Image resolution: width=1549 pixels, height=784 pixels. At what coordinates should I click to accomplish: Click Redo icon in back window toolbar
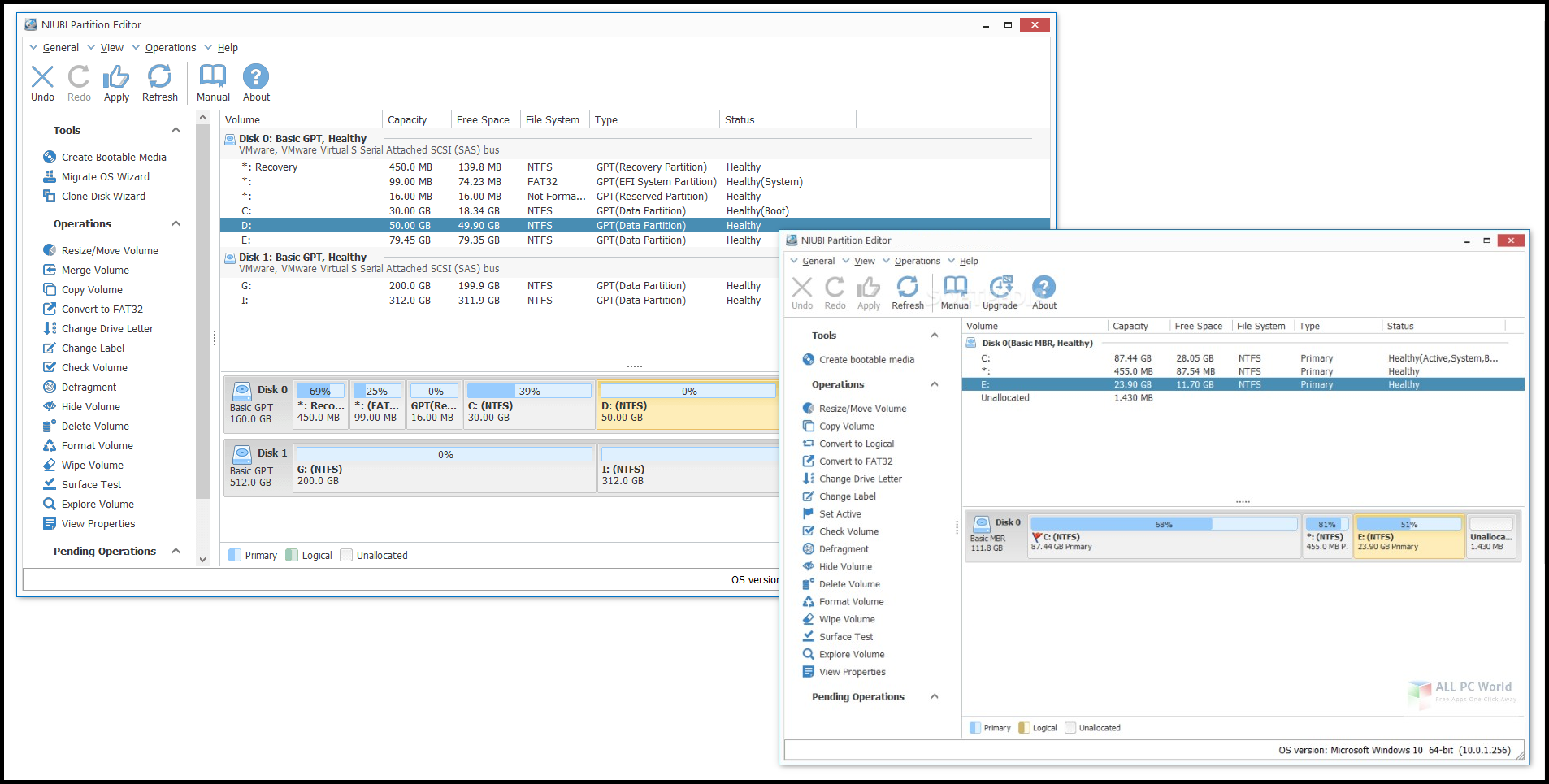coord(79,77)
